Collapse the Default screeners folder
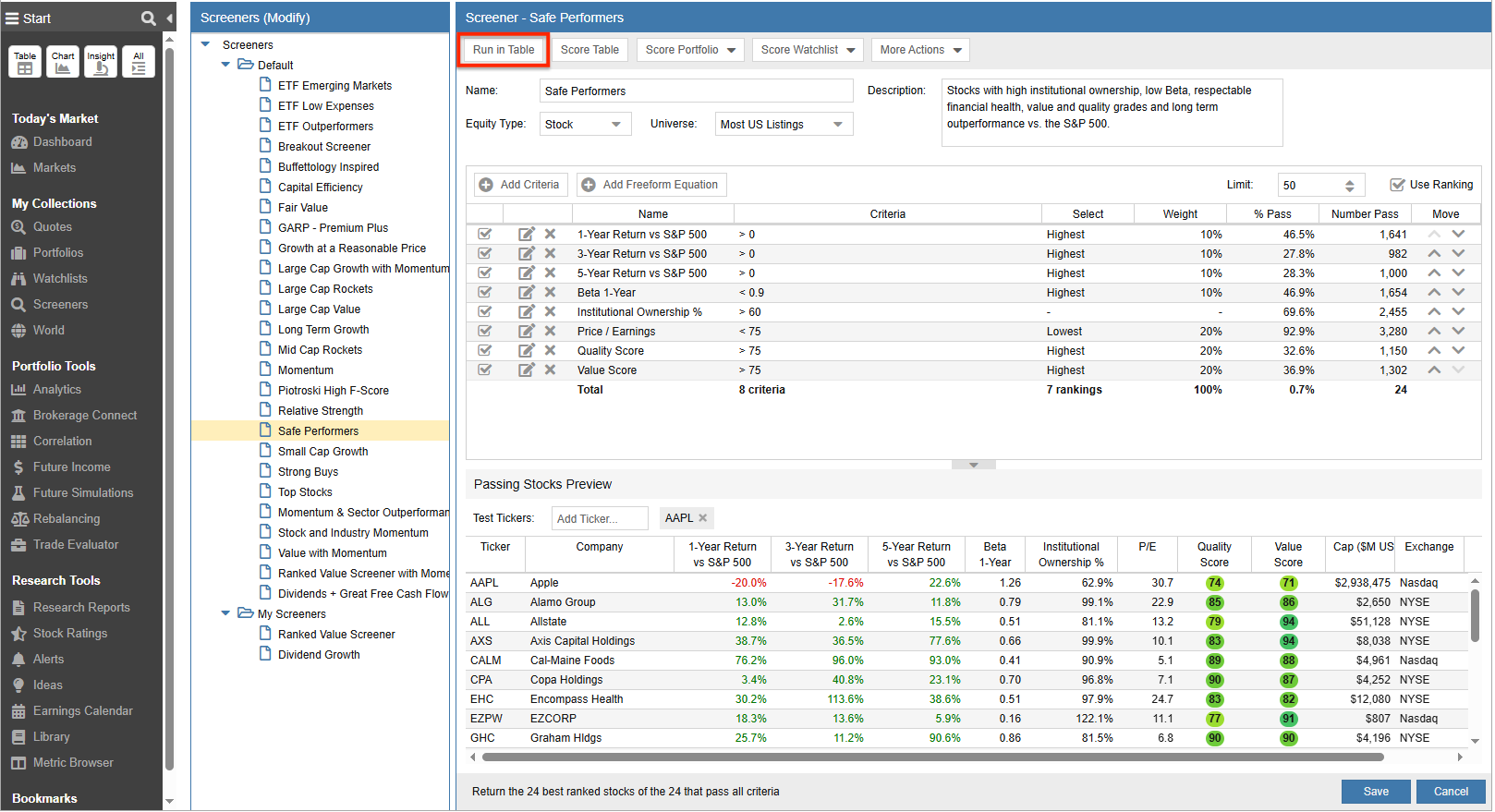Viewport: 1495px width, 812px height. pyautogui.click(x=225, y=65)
